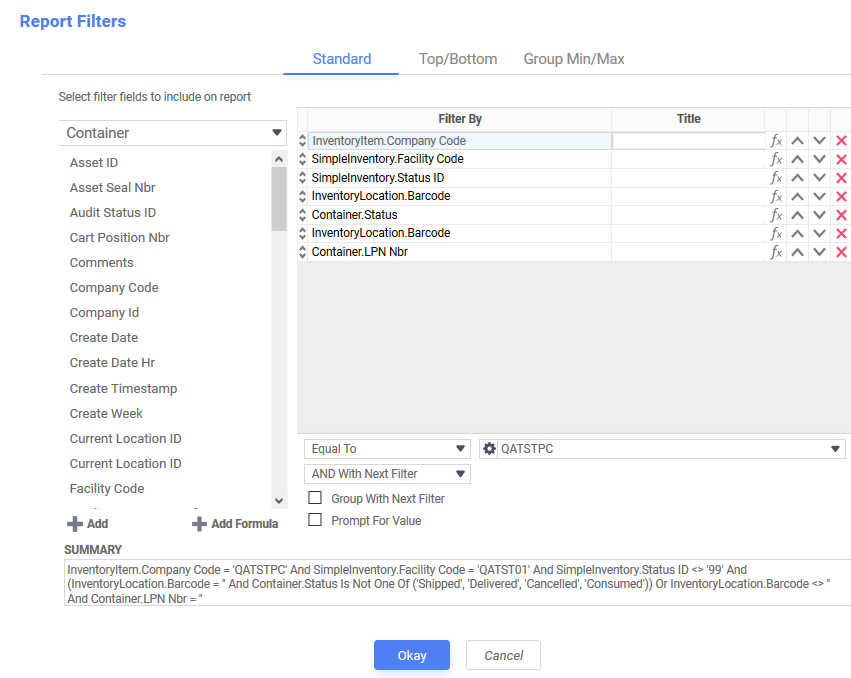Click the plus icon beside Add
The image size is (851, 678).
click(x=76, y=523)
